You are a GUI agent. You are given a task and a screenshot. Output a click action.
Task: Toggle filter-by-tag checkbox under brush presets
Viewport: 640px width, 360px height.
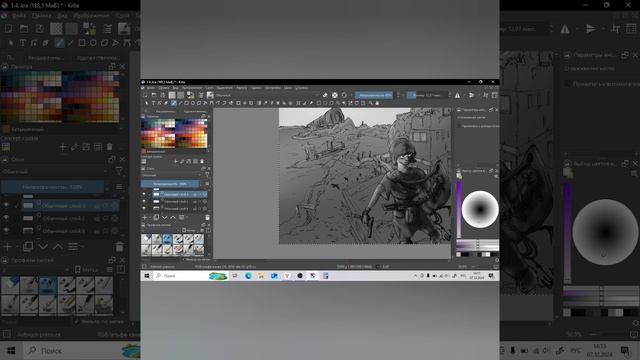tap(183, 260)
